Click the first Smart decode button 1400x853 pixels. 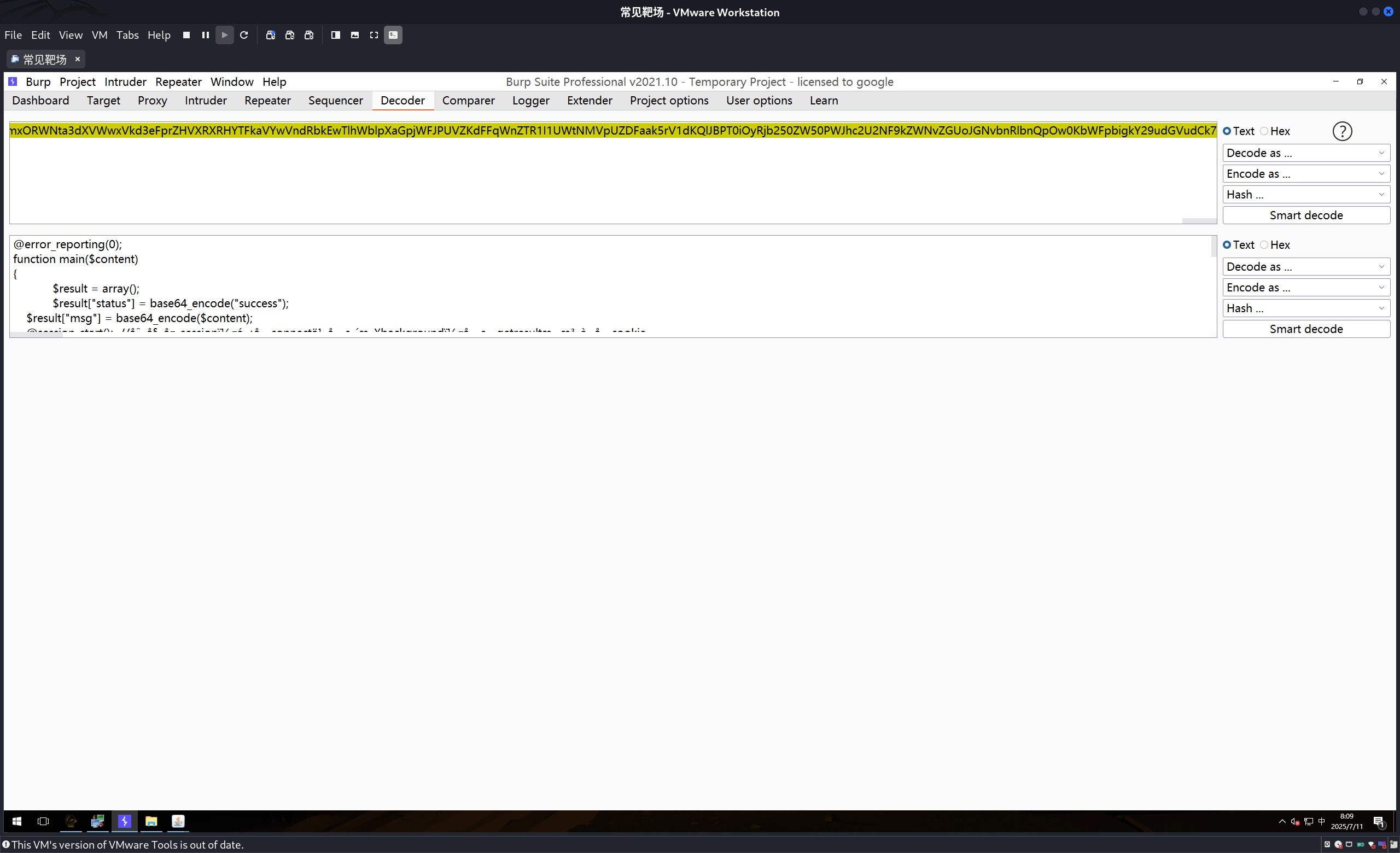click(1306, 215)
